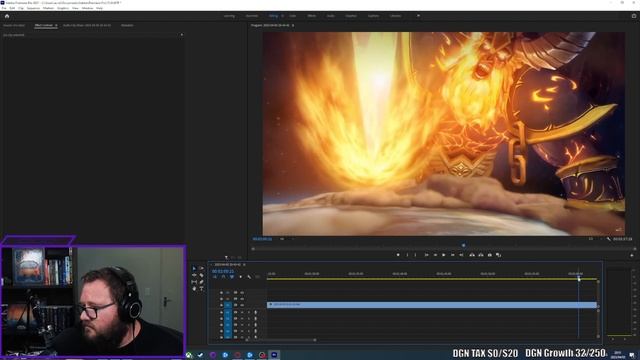Toggle sync lock on the second audio track

click(x=236, y=318)
